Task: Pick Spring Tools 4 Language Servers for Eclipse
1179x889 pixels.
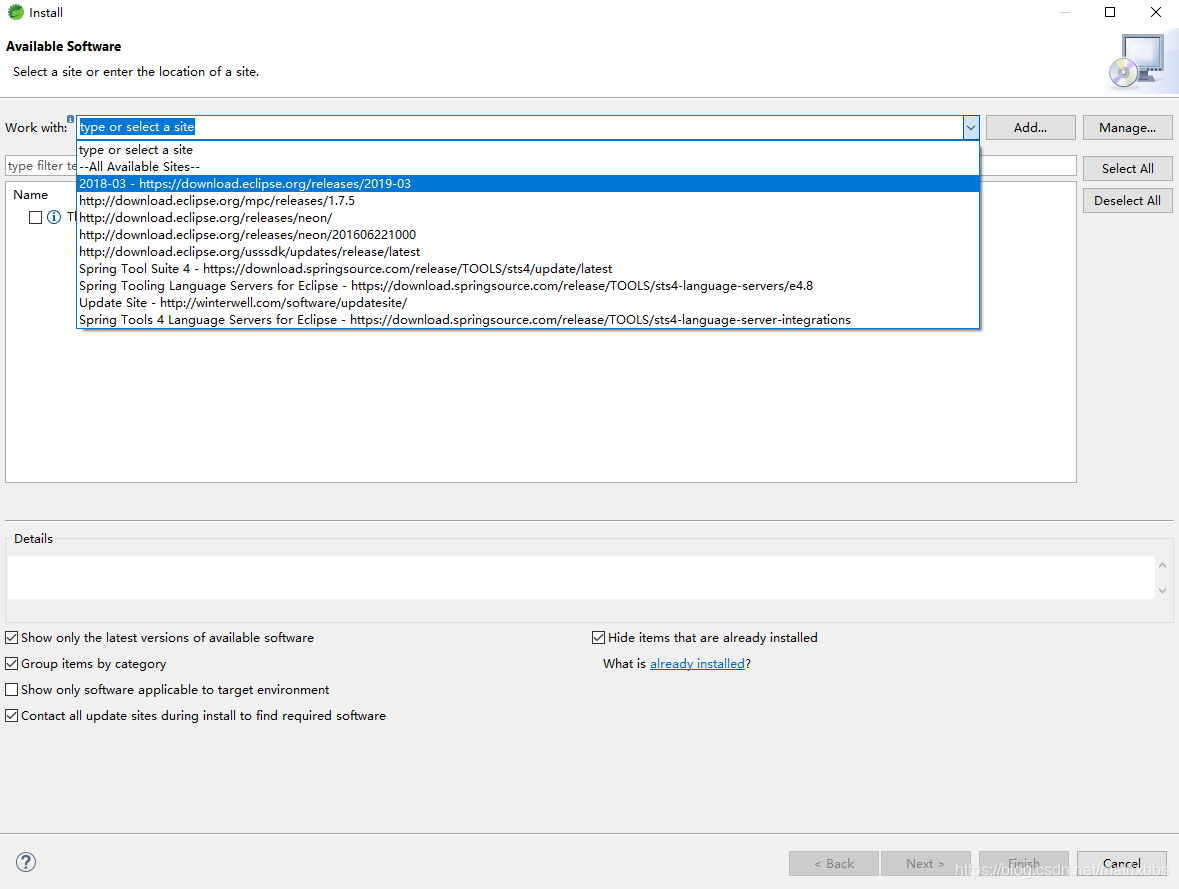Action: coord(528,320)
